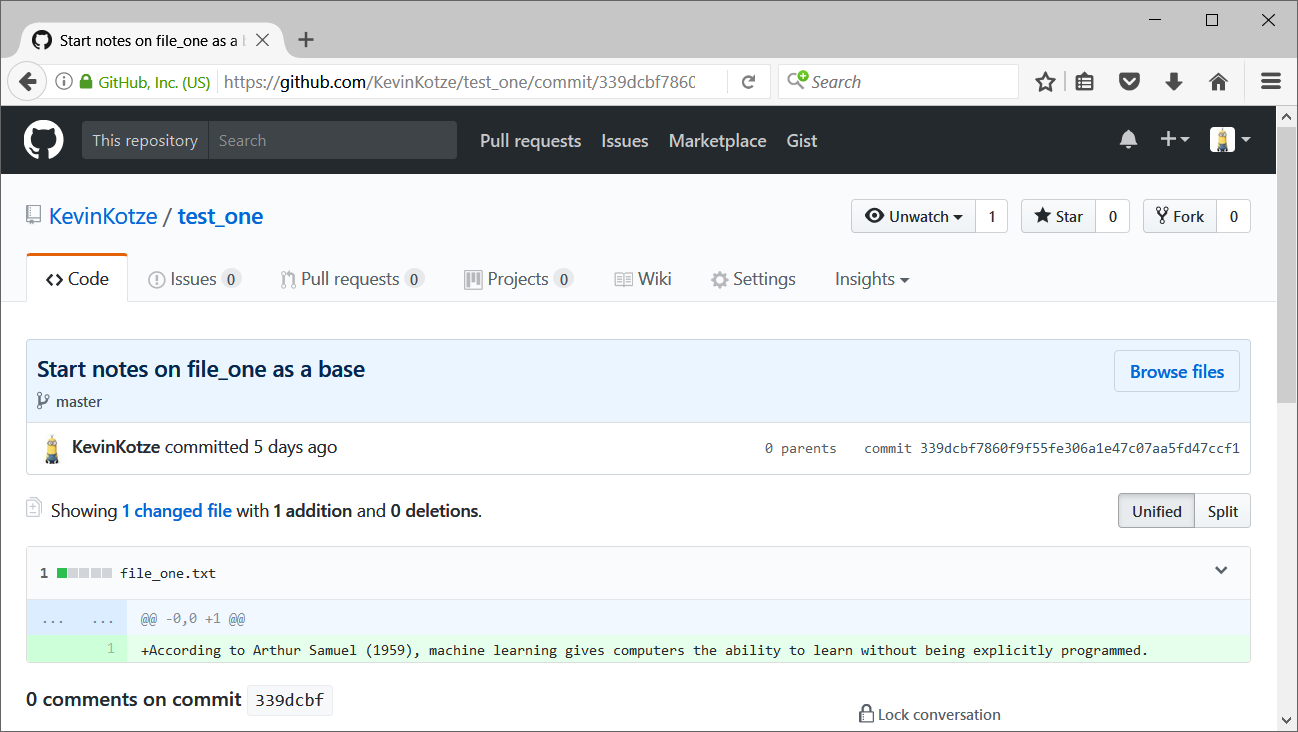
Task: Collapse the file_one.txt diff chevron
Action: 1221,571
